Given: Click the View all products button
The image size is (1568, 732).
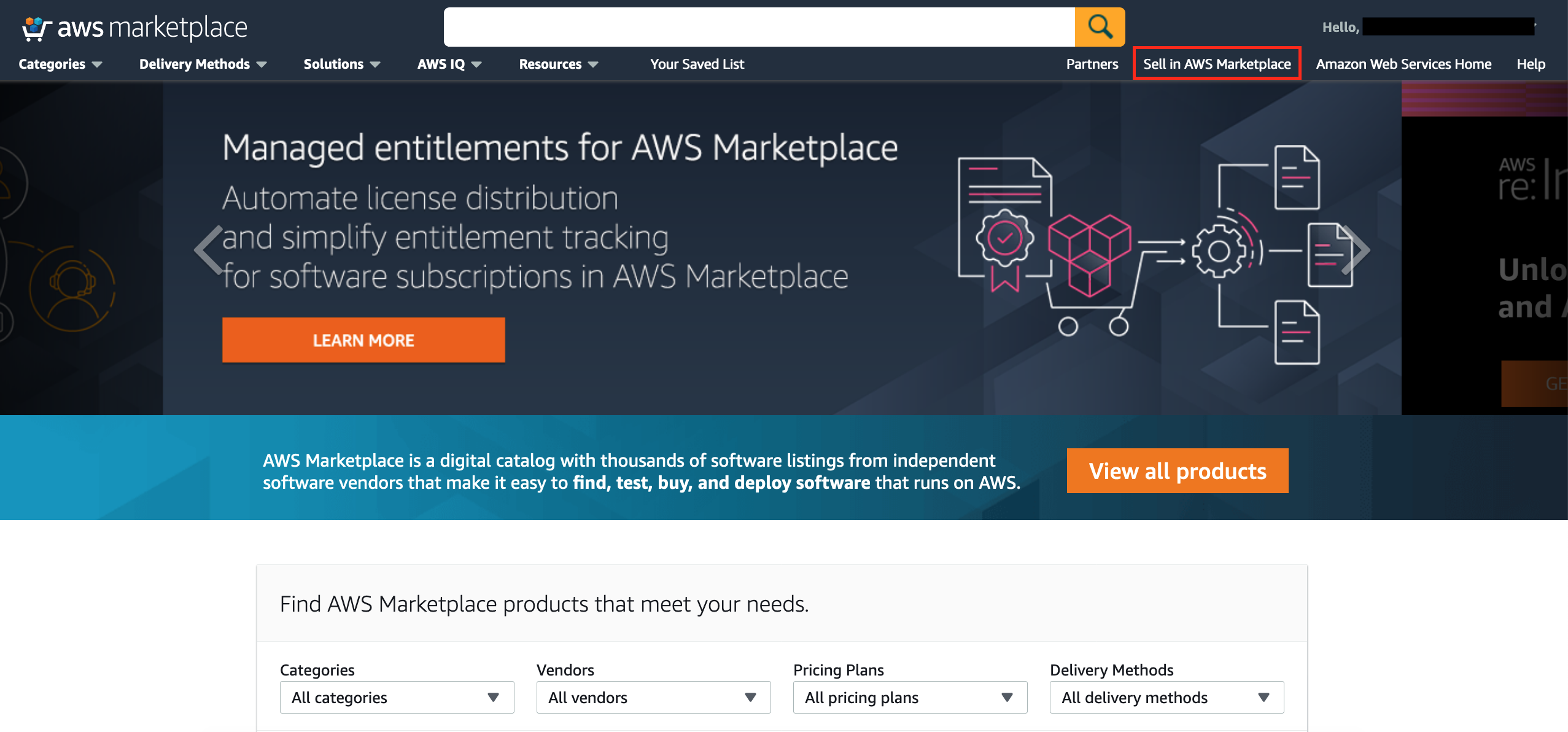Looking at the screenshot, I should (1177, 471).
